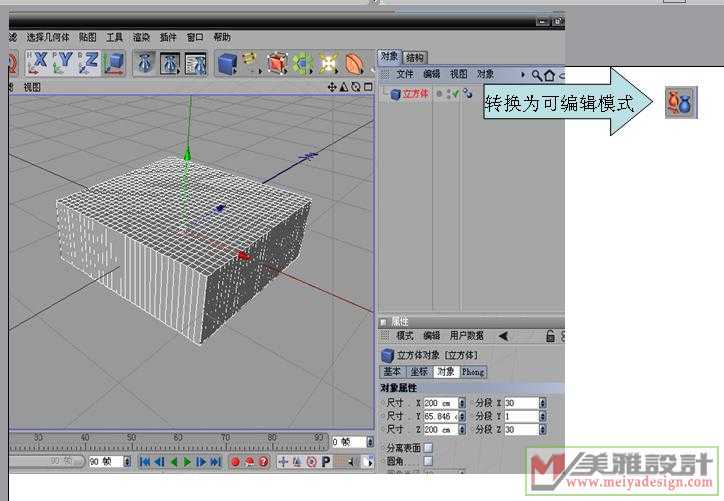
Task: Play the animation forward
Action: pos(187,462)
